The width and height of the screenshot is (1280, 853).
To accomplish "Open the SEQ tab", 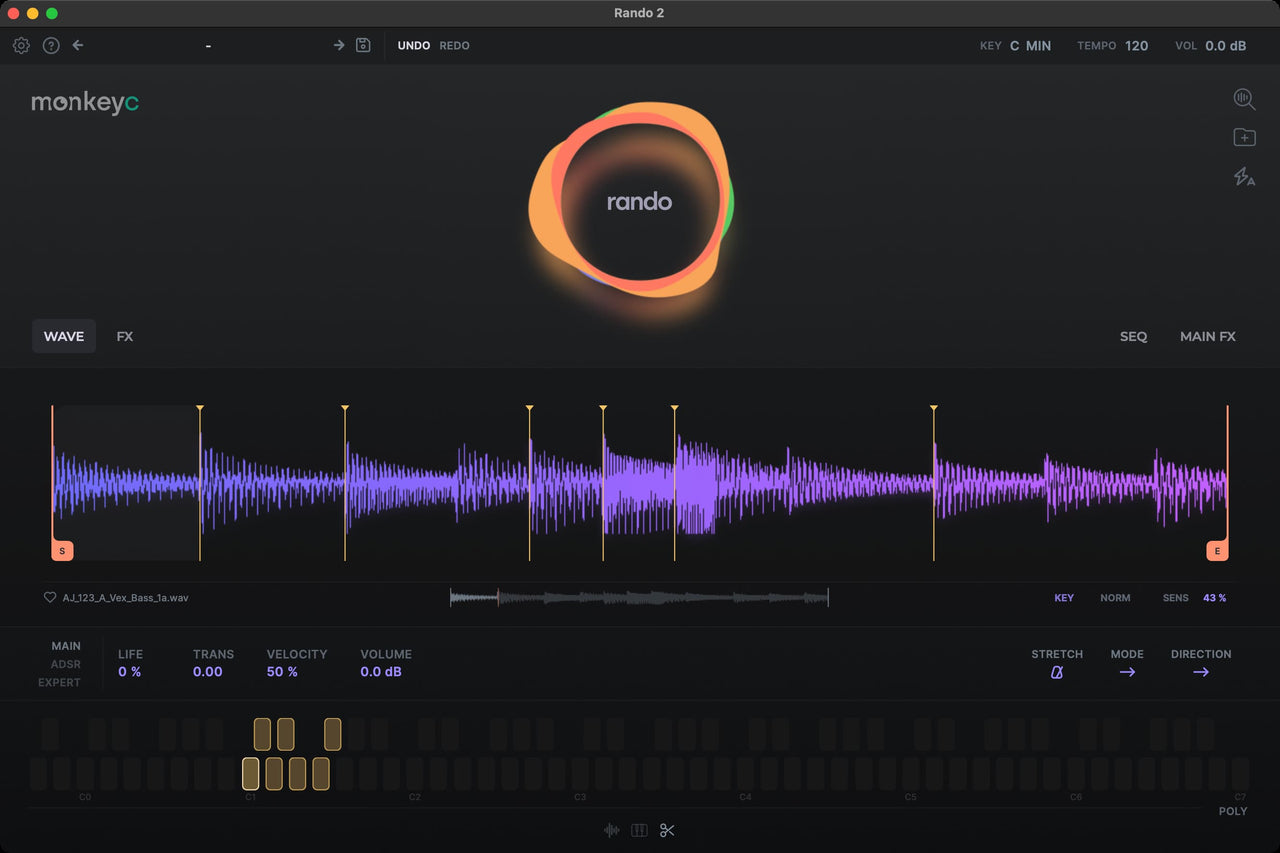I will 1134,336.
